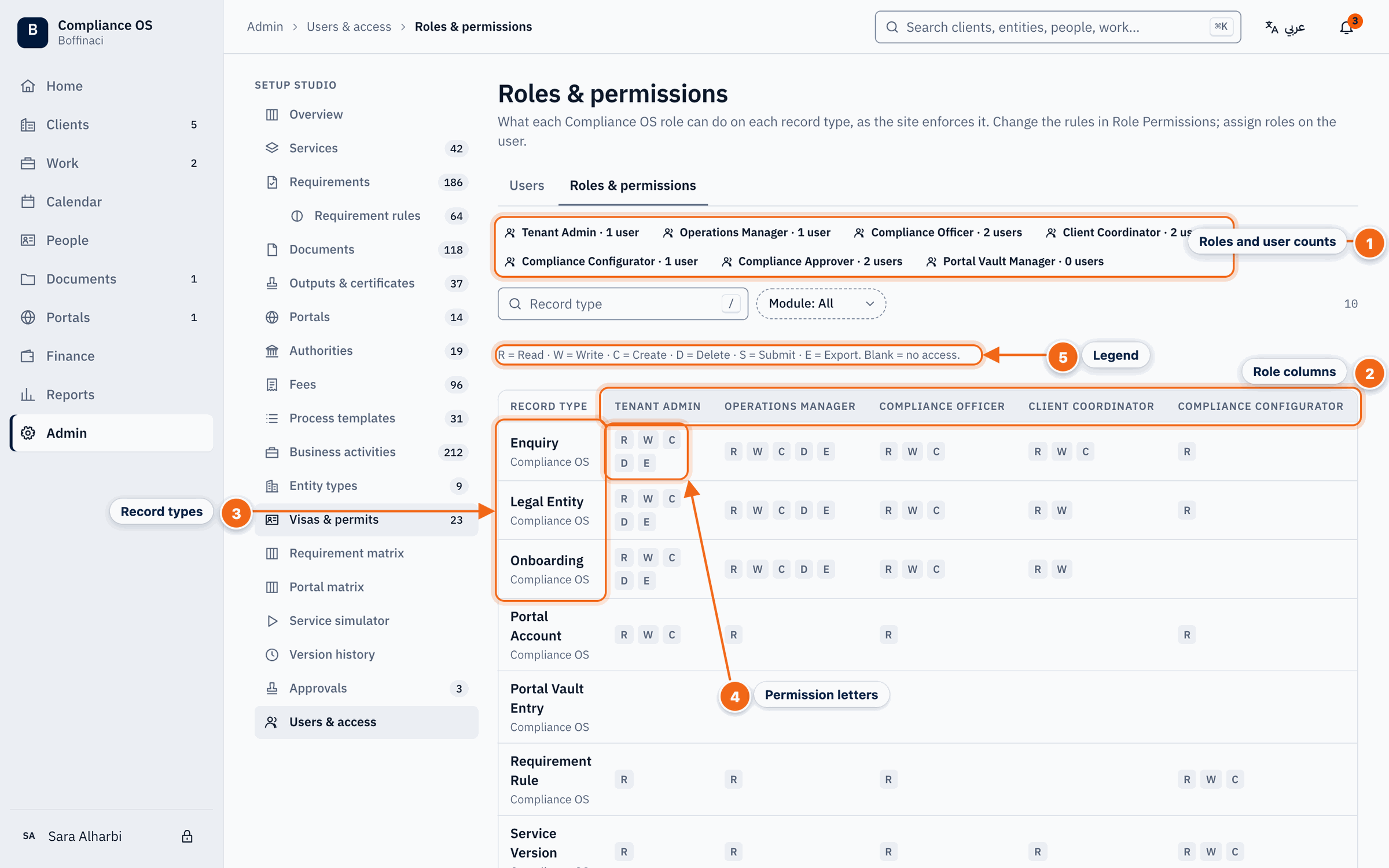Open the Work section
Viewport: 1389px width, 868px height.
112,163
